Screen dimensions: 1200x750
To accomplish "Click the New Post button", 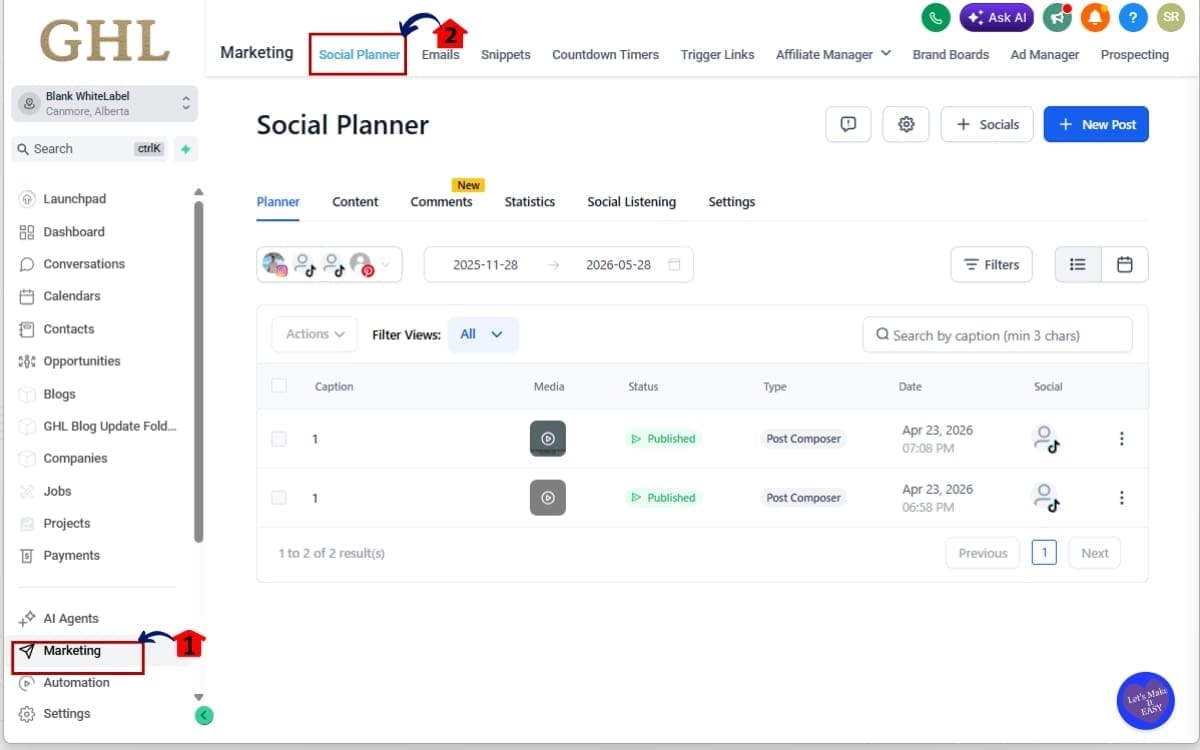I will (x=1096, y=124).
